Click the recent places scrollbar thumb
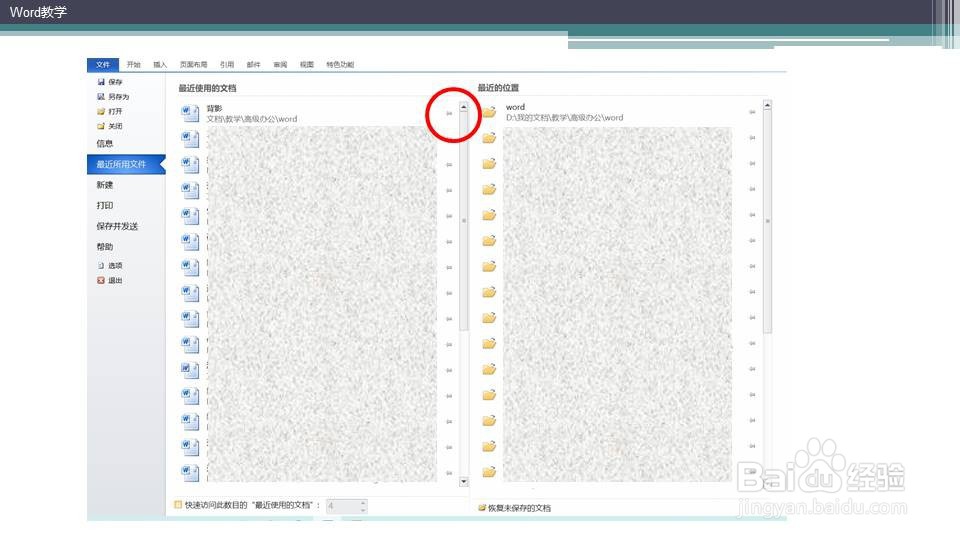 pos(767,222)
